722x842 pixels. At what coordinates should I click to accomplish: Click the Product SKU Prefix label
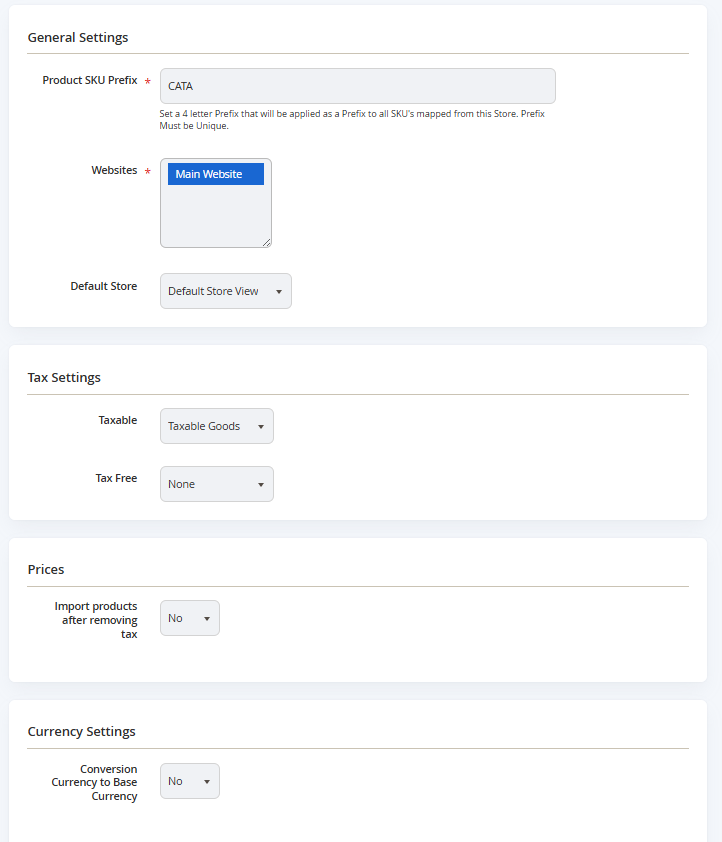90,80
